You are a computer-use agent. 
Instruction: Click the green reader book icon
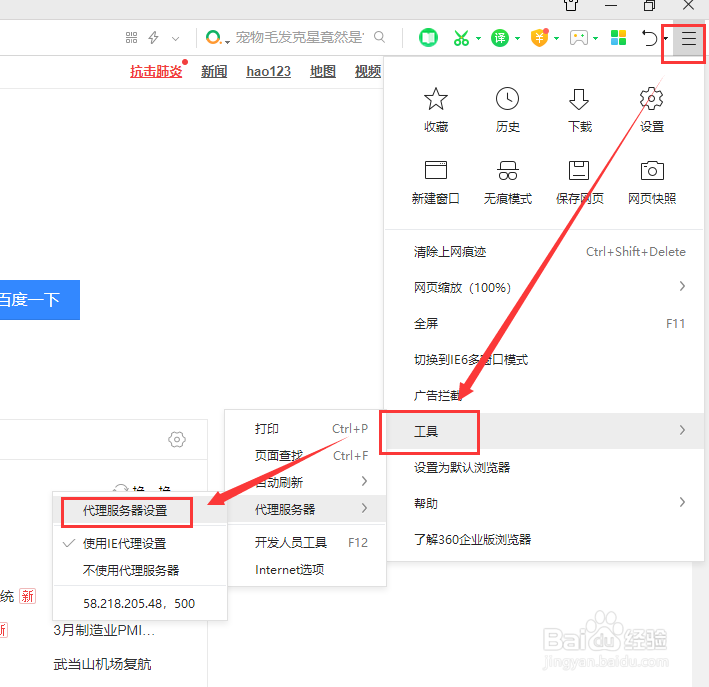(x=428, y=38)
